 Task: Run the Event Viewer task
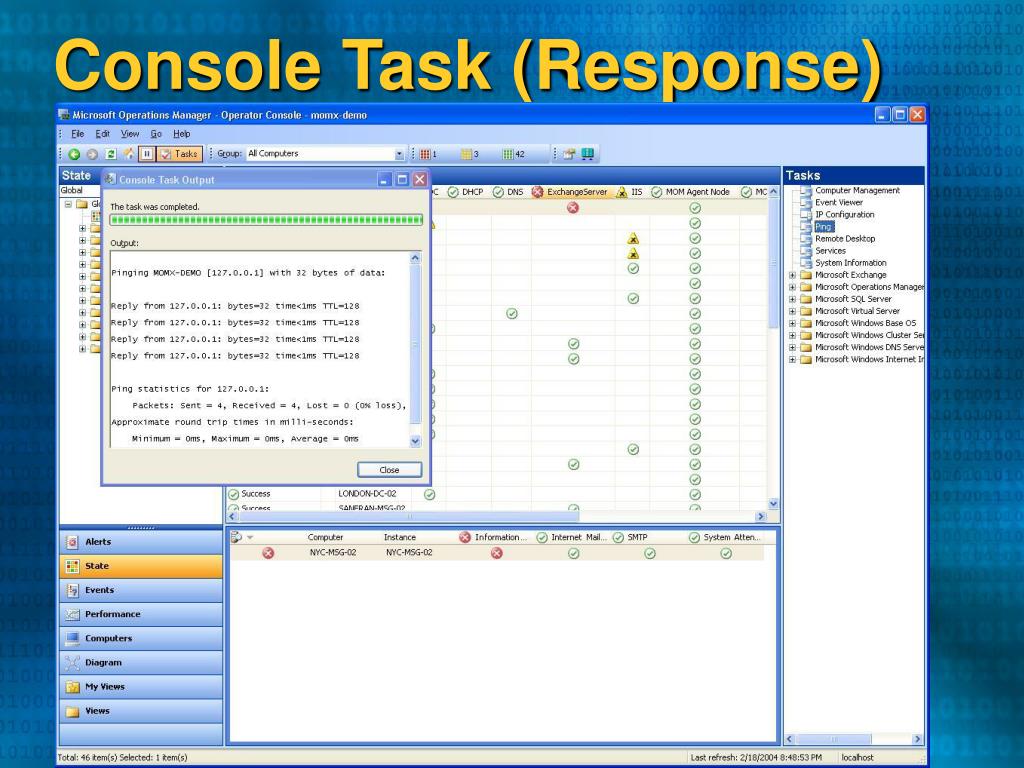(839, 202)
